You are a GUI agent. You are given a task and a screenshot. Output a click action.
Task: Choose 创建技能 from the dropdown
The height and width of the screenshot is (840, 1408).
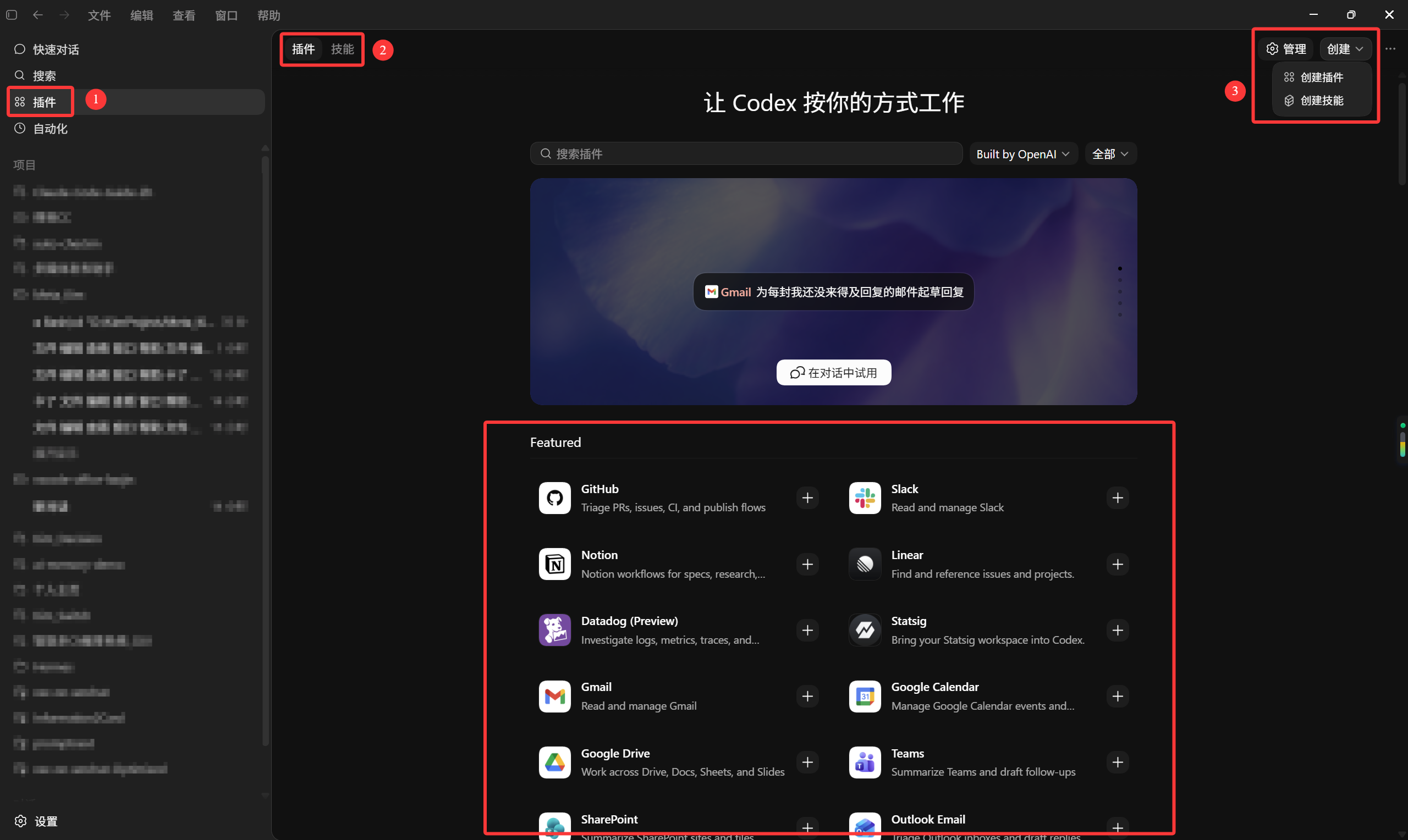coord(1322,100)
